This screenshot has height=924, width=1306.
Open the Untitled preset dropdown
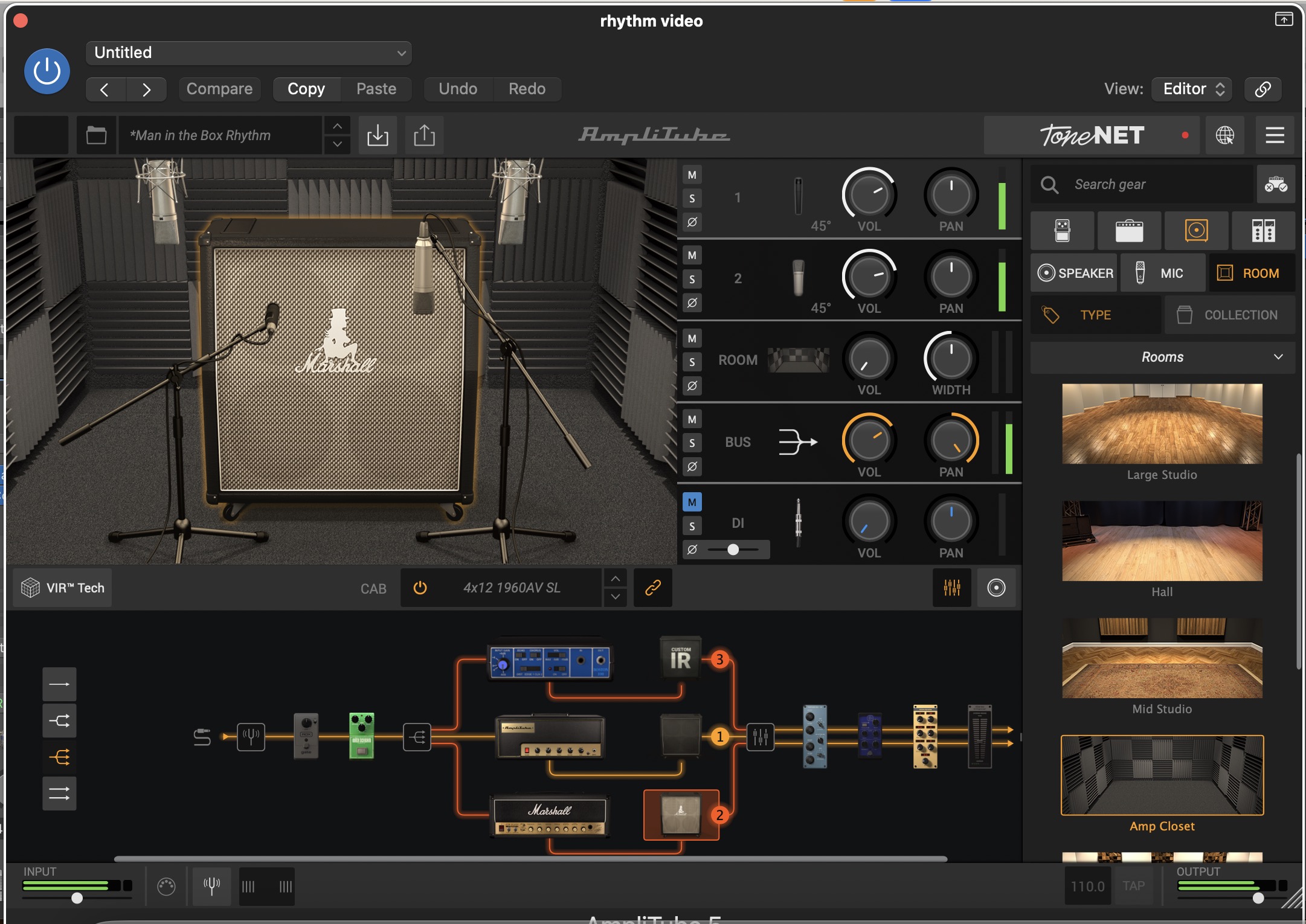(249, 53)
